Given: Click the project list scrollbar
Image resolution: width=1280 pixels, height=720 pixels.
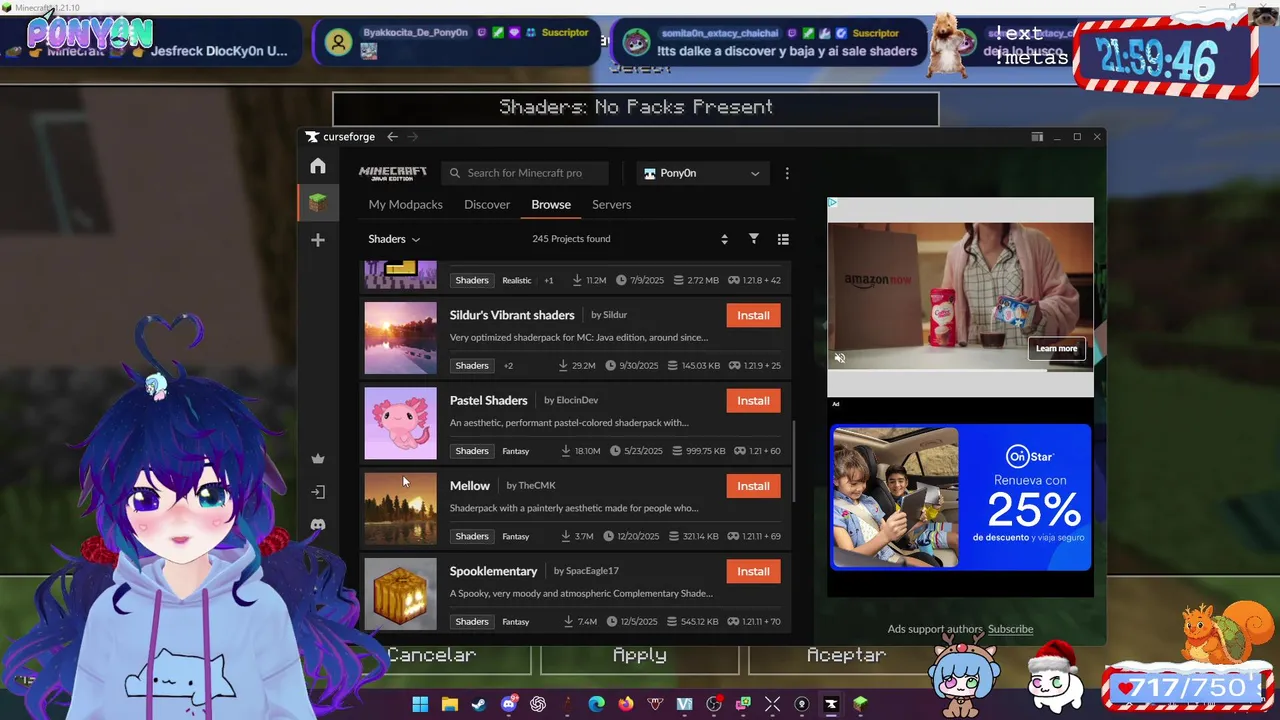Looking at the screenshot, I should coord(794,460).
